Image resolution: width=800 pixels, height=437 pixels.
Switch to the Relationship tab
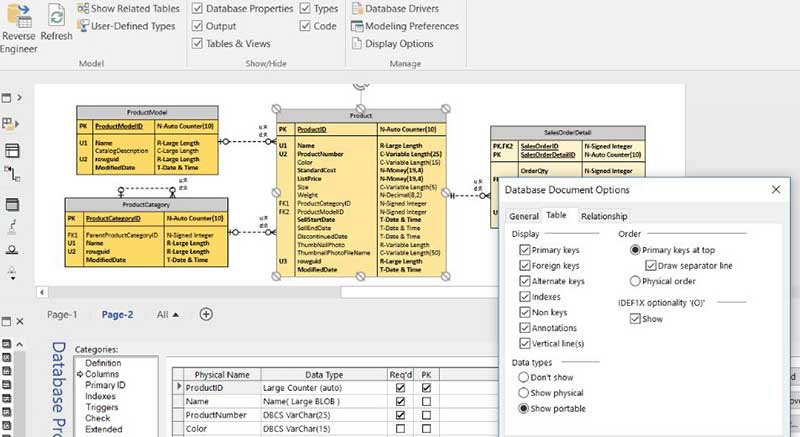604,216
